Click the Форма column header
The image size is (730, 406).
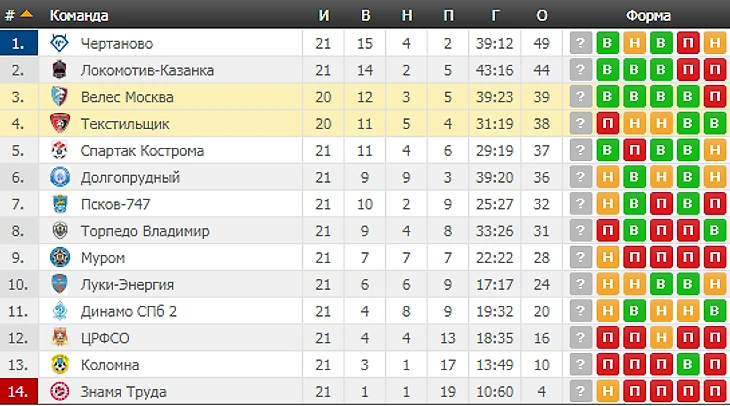648,15
